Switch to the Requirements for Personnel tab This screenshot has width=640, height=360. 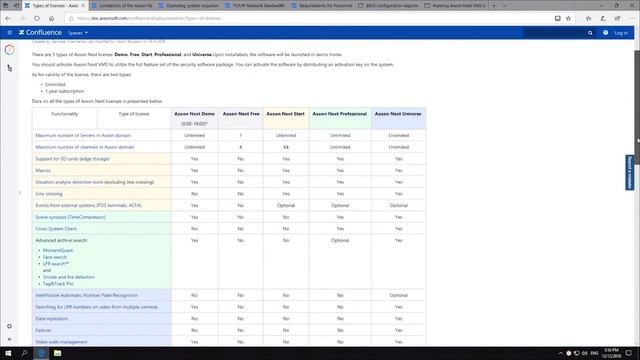322,6
